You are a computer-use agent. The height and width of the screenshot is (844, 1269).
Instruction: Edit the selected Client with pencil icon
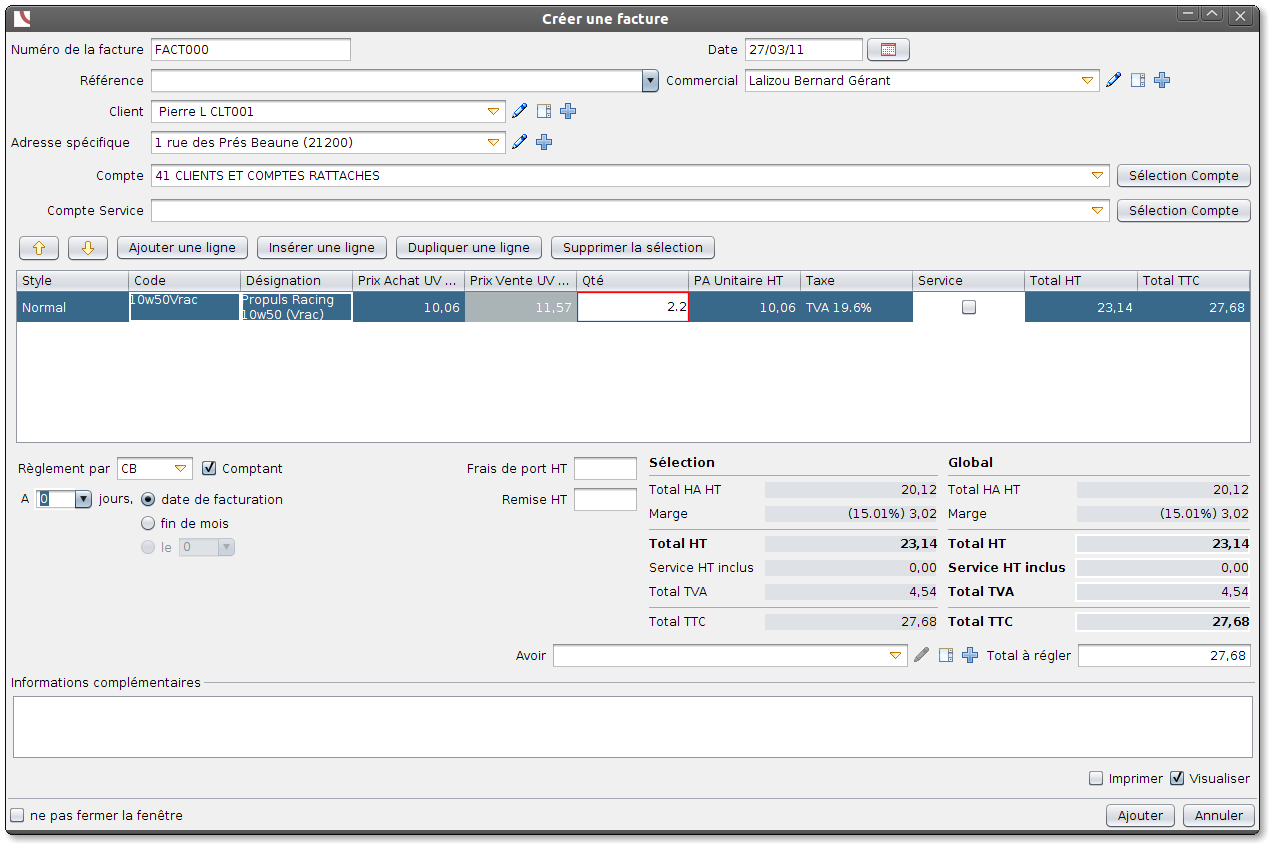click(x=519, y=112)
